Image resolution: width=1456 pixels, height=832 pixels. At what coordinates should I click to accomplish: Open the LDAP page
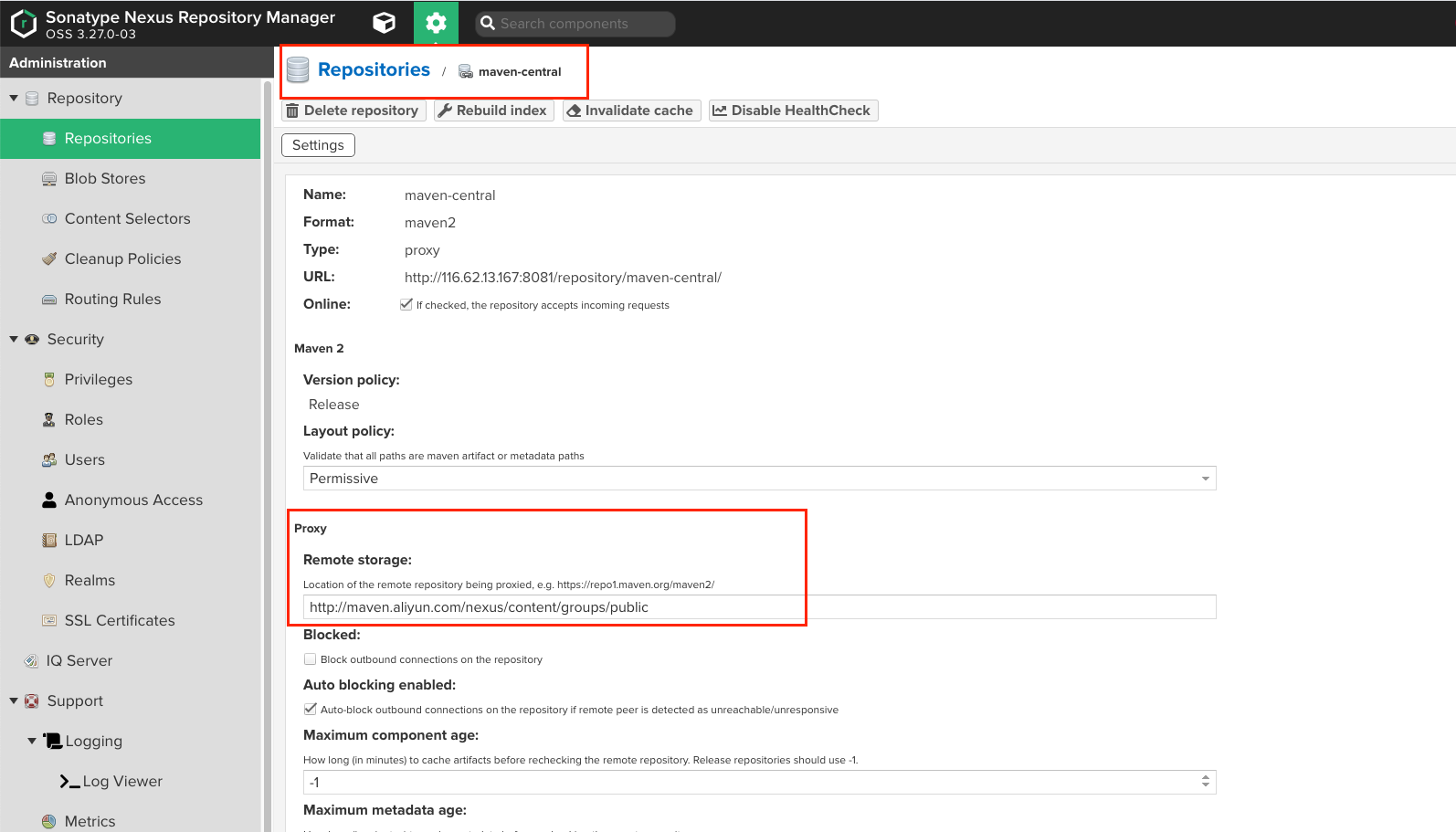pos(131,541)
